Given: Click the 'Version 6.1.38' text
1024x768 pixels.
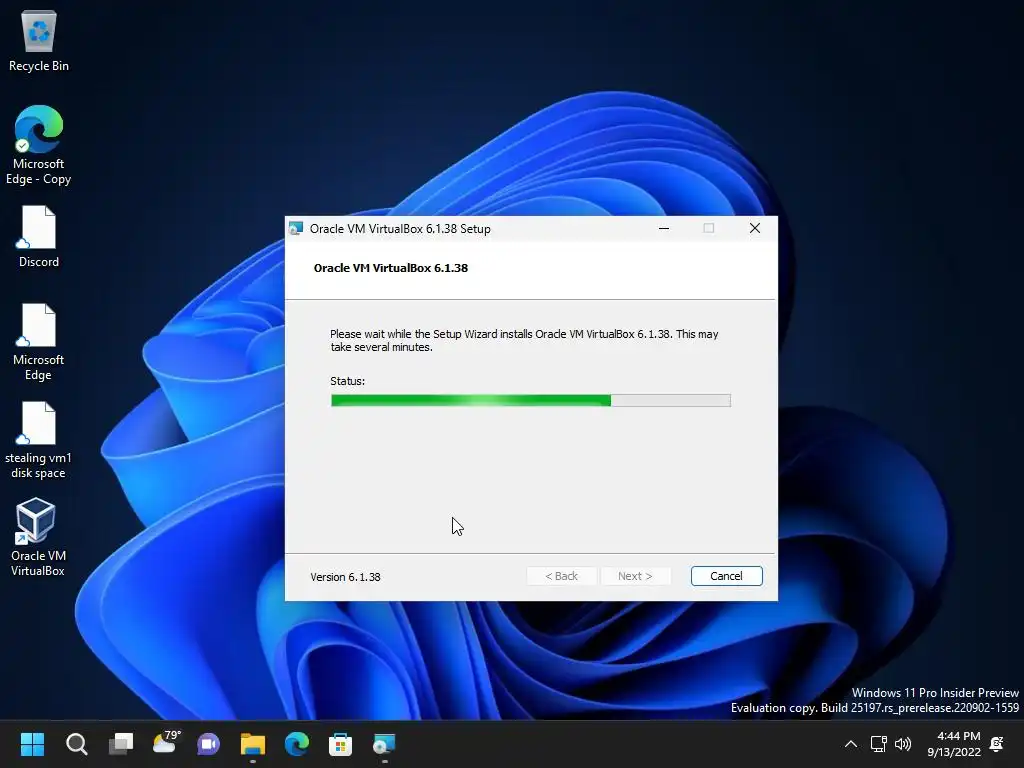Looking at the screenshot, I should pos(345,577).
